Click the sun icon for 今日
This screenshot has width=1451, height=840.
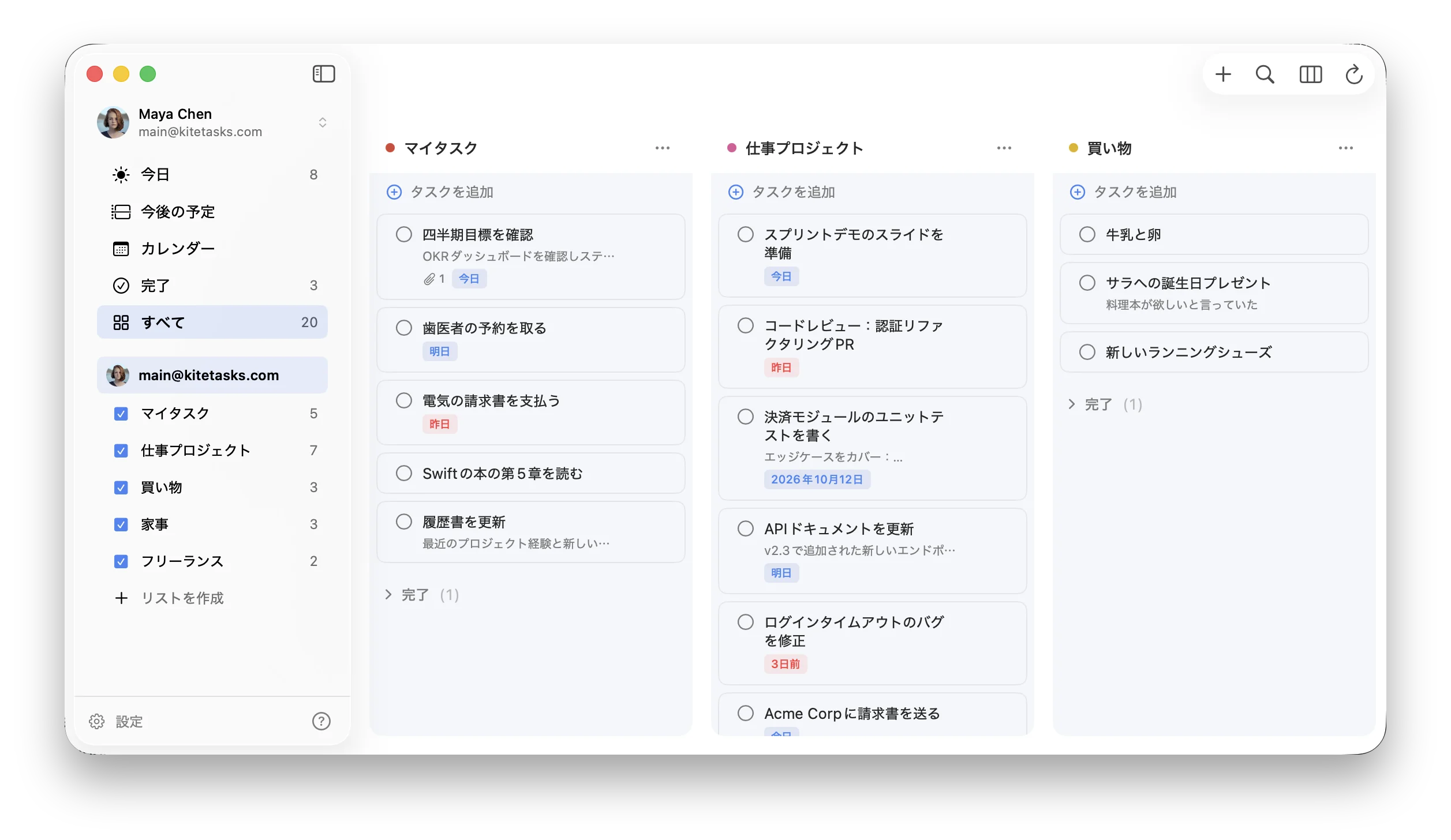tap(121, 175)
